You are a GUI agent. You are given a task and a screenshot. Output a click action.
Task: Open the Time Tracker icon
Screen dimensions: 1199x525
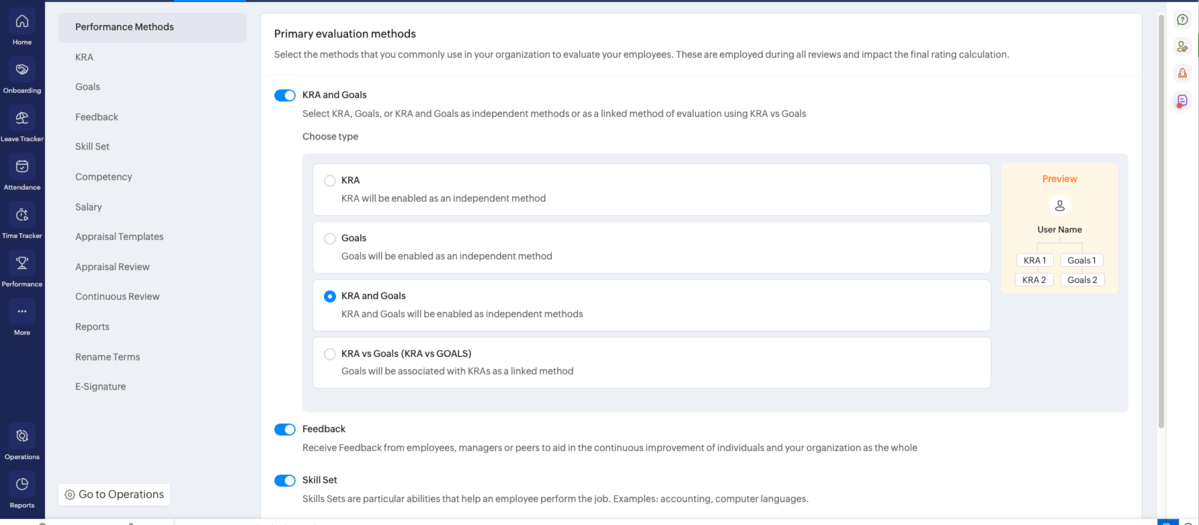22,215
